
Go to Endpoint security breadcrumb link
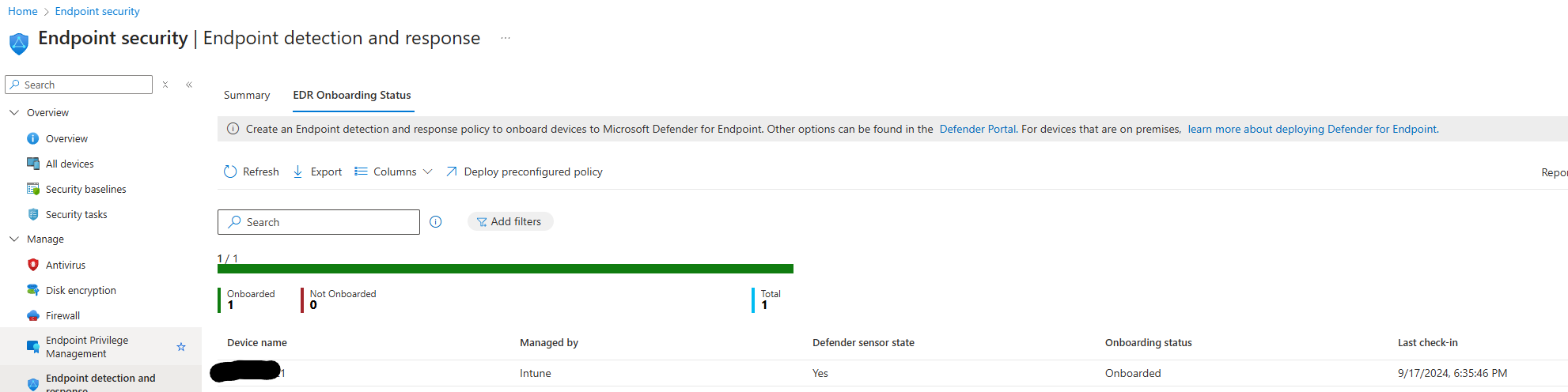(97, 11)
